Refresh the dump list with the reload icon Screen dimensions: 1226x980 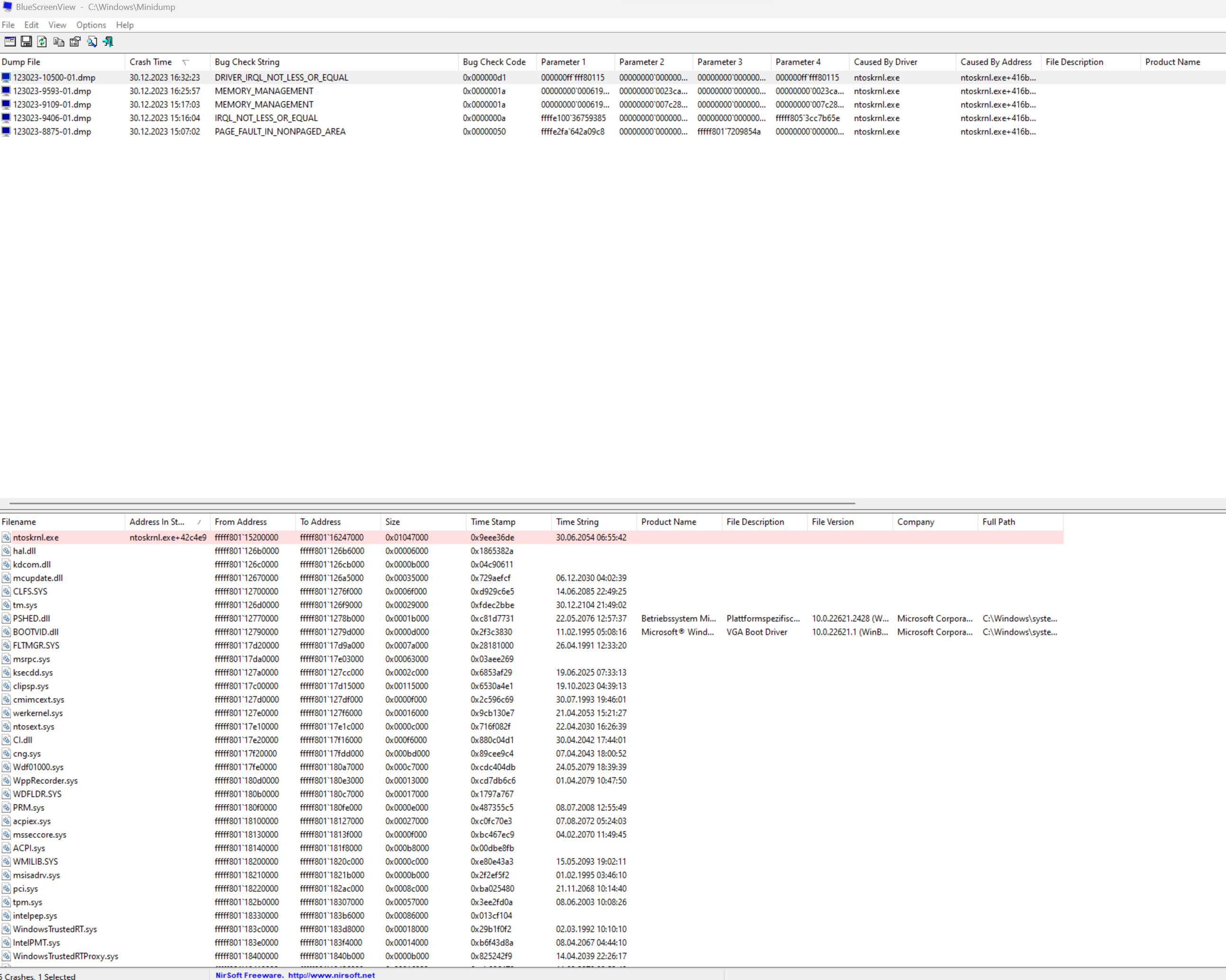click(x=42, y=42)
